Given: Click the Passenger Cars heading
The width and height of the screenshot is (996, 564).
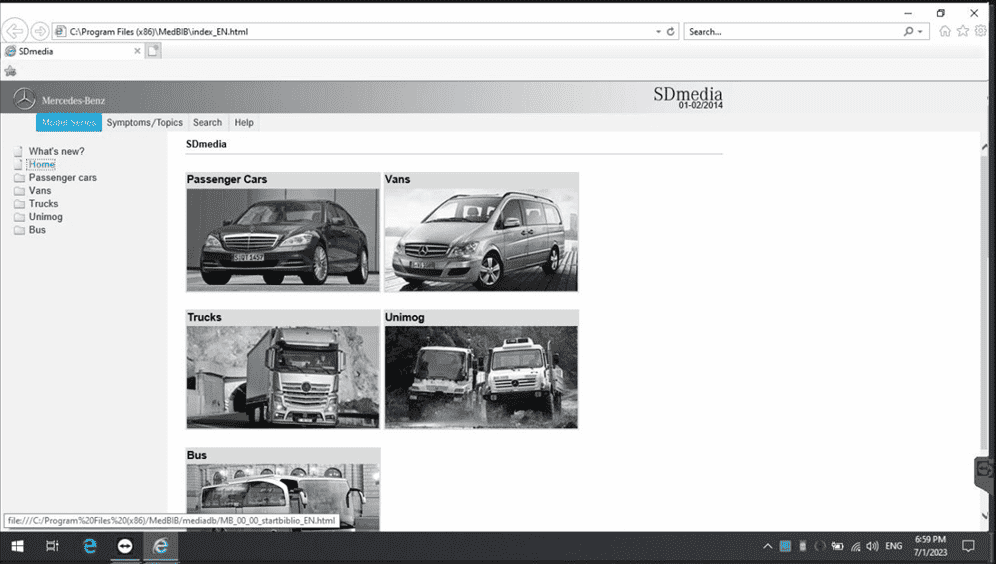Looking at the screenshot, I should [227, 180].
